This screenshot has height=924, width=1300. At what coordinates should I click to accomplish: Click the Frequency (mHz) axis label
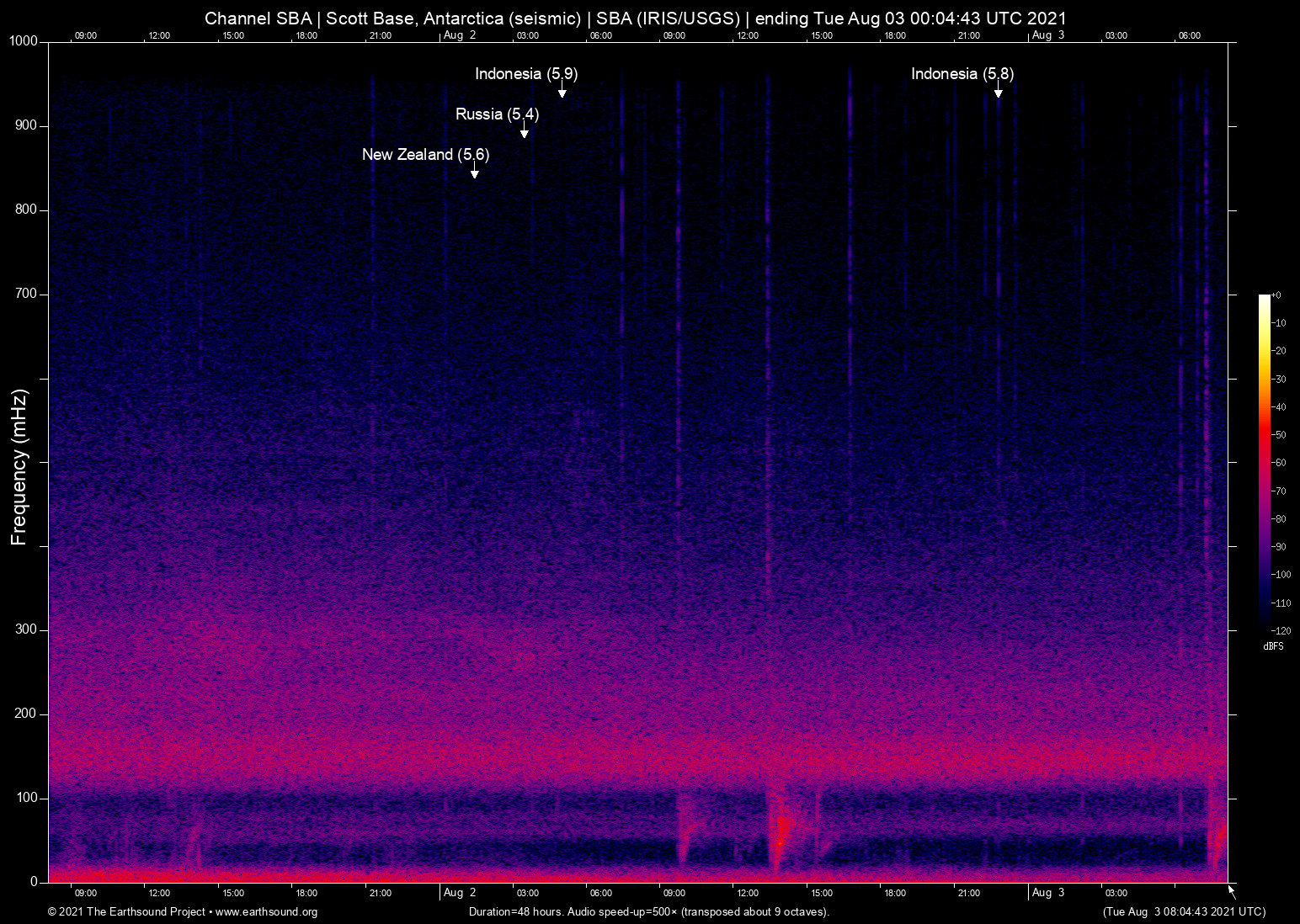pos(19,467)
